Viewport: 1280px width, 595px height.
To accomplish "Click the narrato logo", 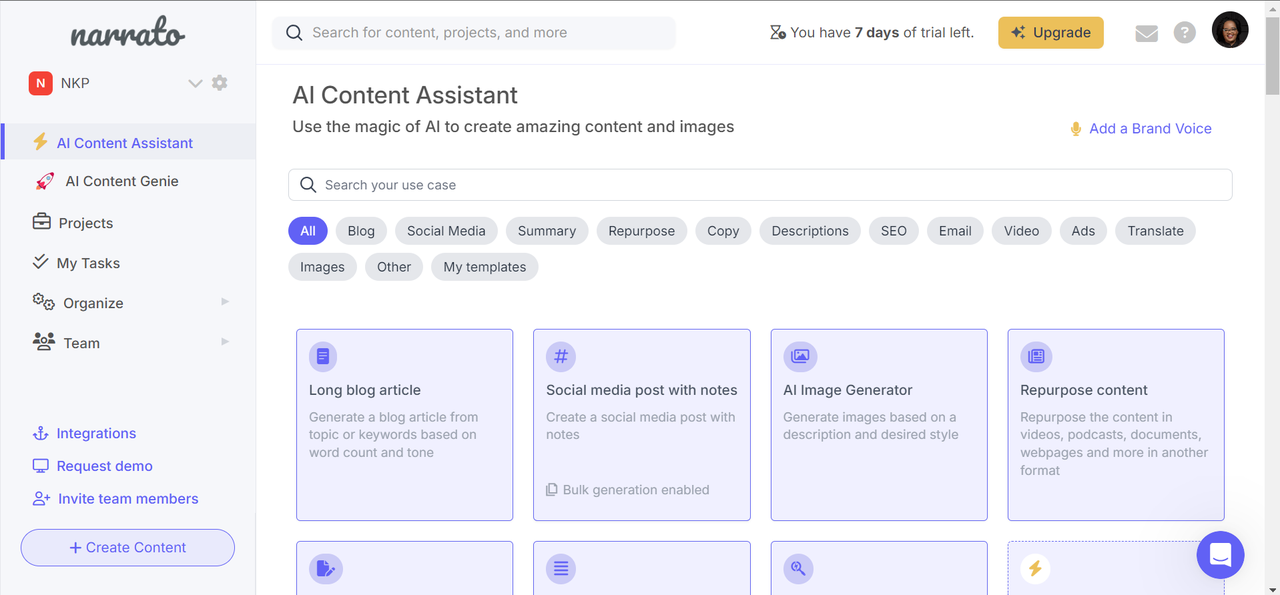I will click(127, 33).
